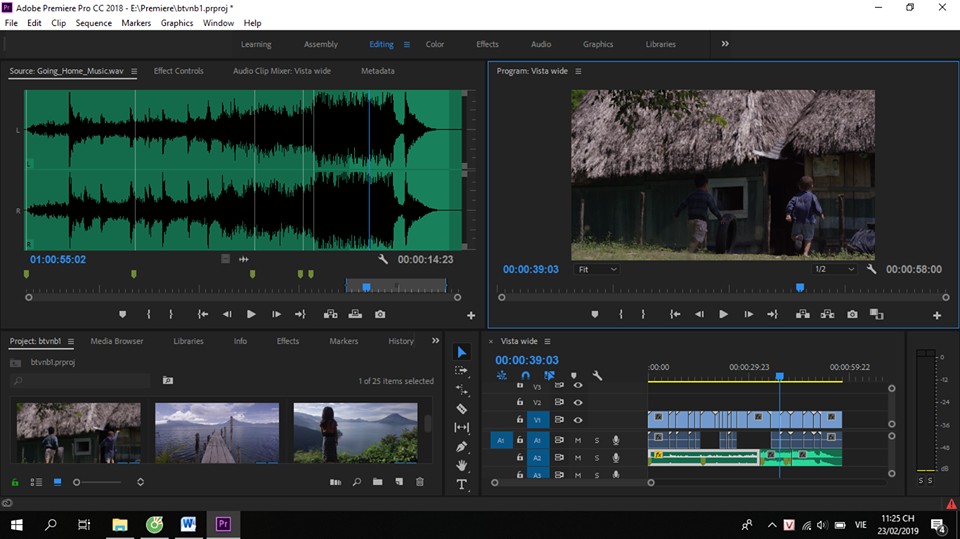Open Project: btvnb1 panel menu
Screen dimensions: 960x539
[71, 341]
